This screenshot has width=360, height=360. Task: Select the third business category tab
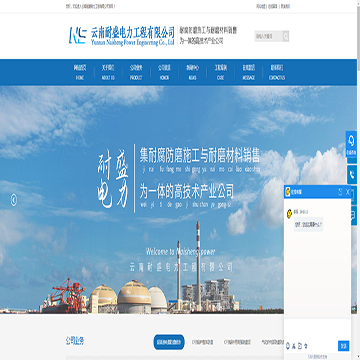[x=237, y=342]
